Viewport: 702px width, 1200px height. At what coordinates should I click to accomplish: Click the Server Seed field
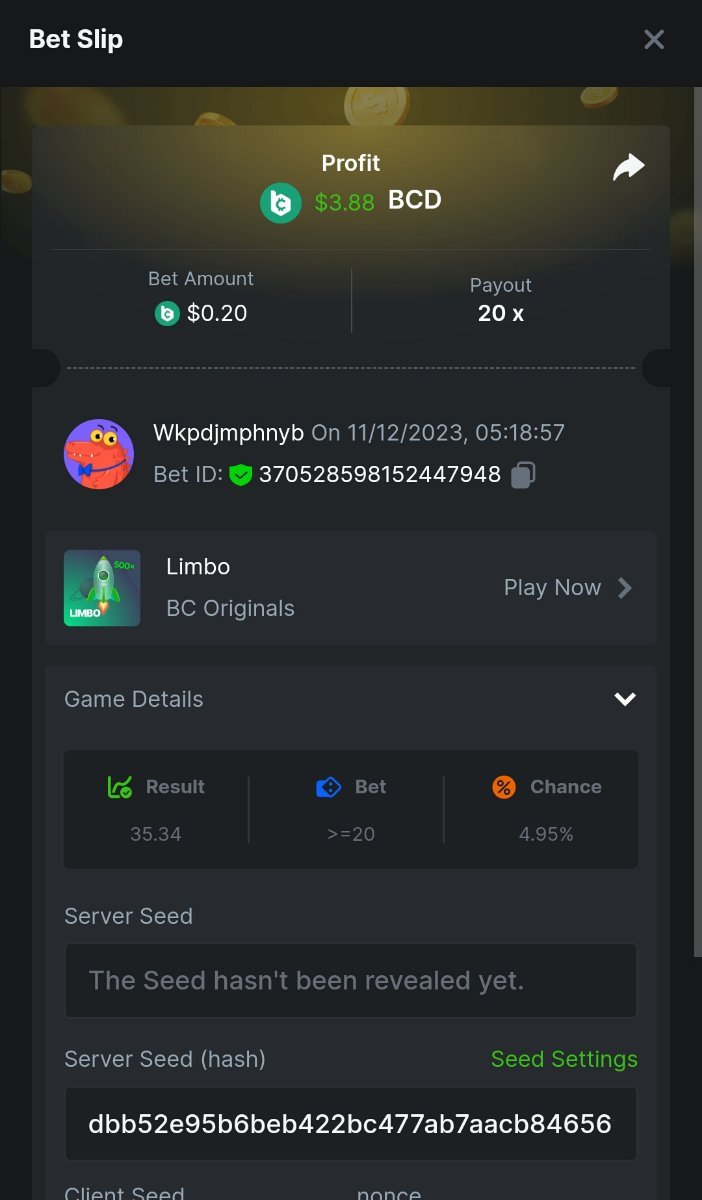pyautogui.click(x=350, y=980)
